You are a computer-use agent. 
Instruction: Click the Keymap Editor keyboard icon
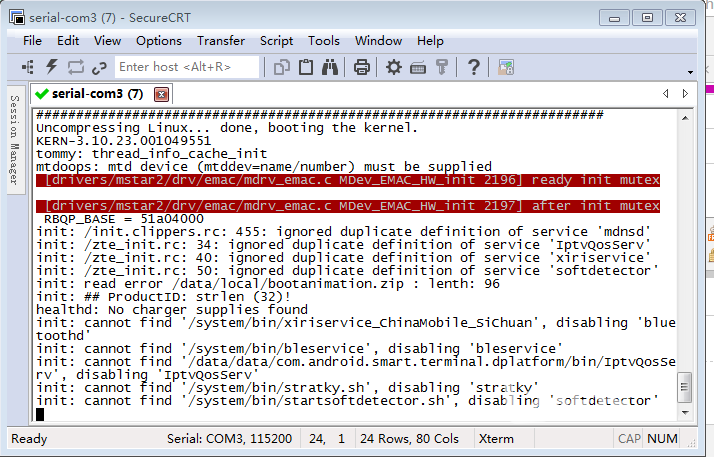point(418,68)
